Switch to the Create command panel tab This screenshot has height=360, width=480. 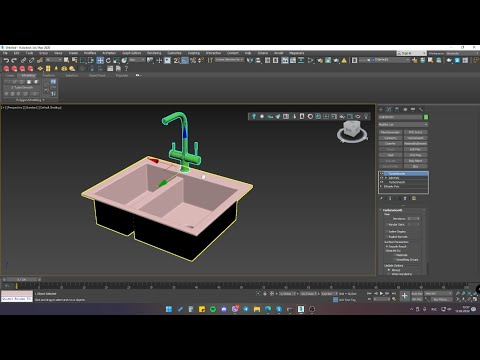(x=381, y=109)
